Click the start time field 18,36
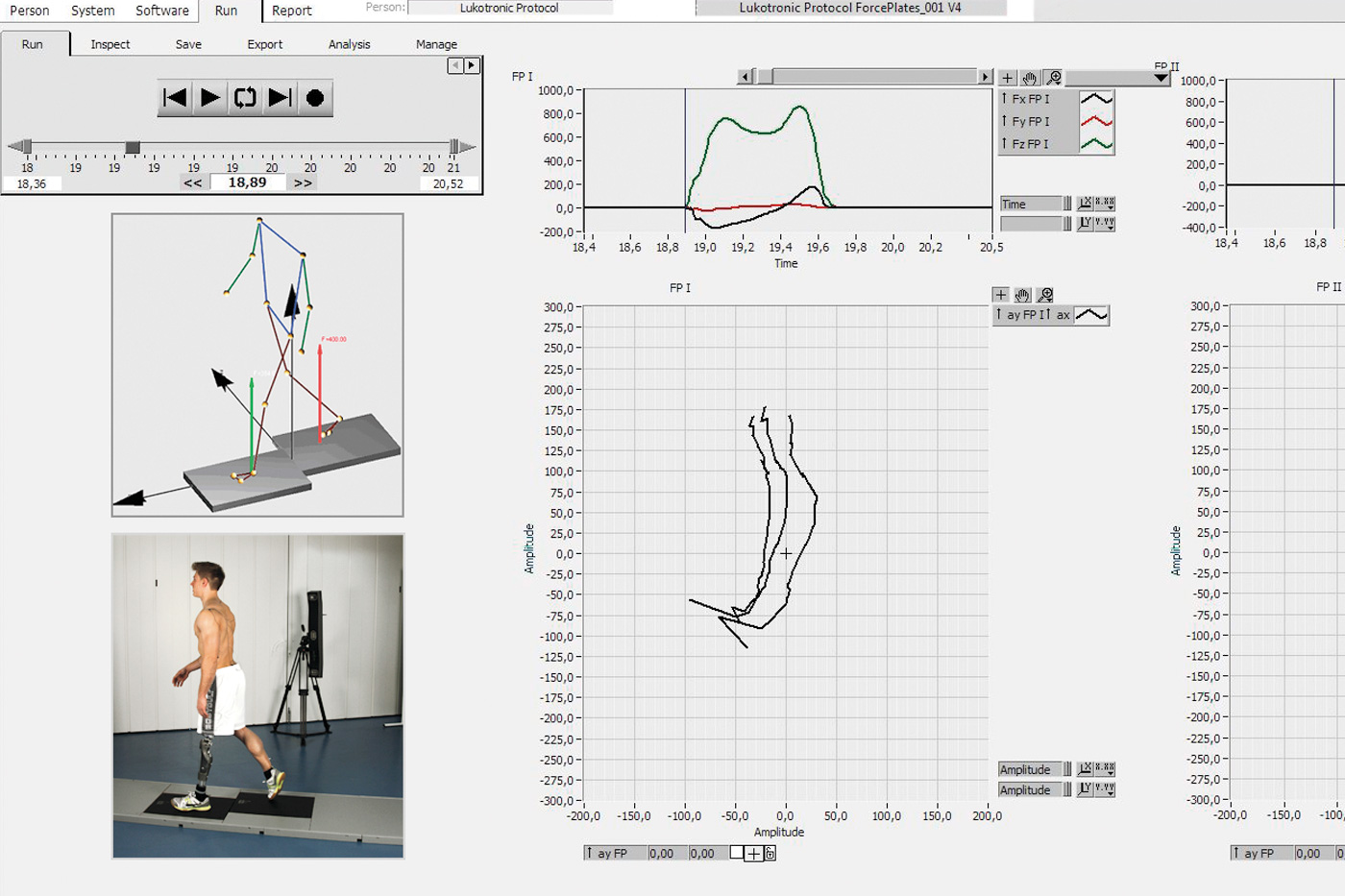Screen dimensions: 1345x896 coord(32,183)
